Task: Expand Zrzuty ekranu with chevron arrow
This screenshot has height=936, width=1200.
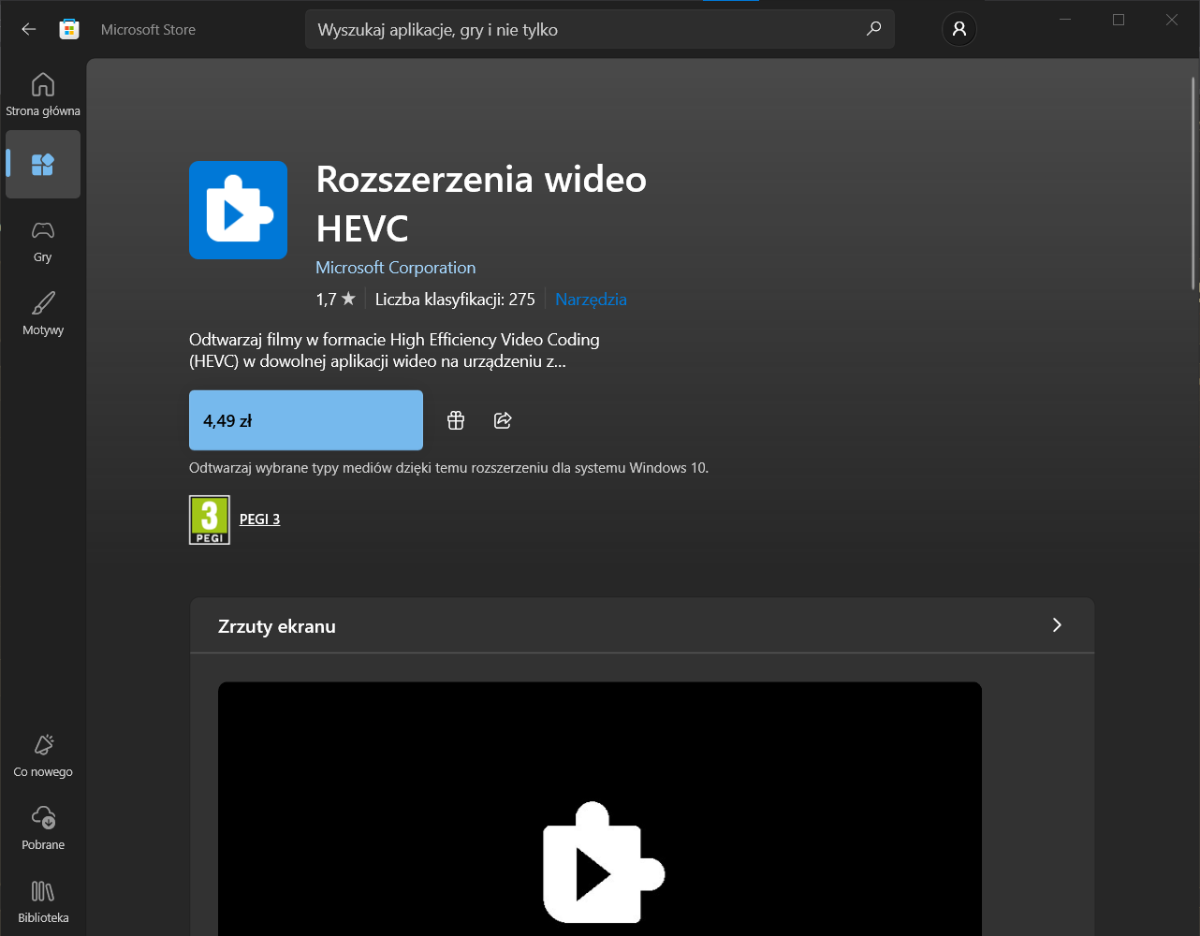Action: coord(1057,626)
